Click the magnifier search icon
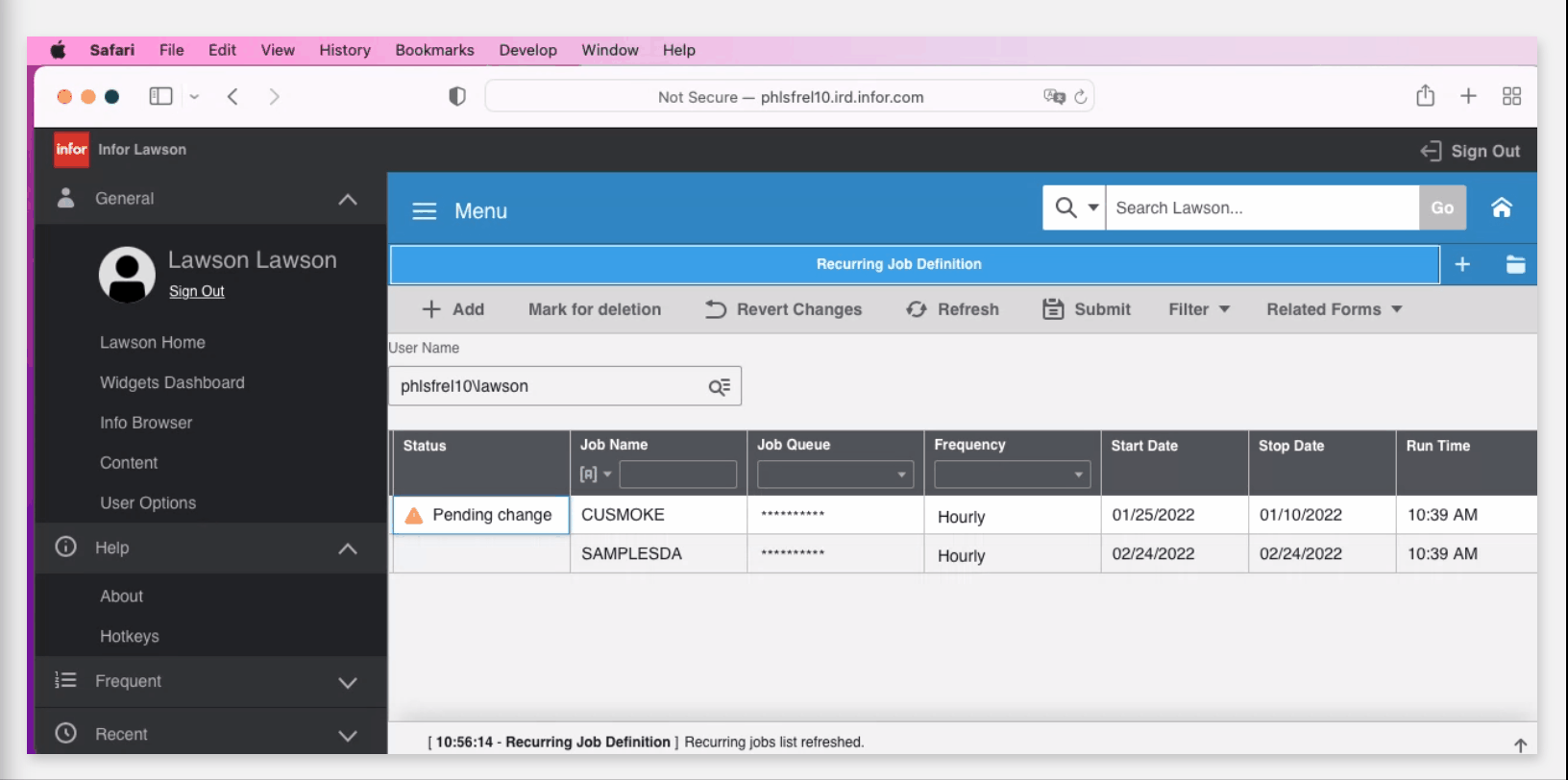Image resolution: width=1568 pixels, height=780 pixels. coord(1066,207)
